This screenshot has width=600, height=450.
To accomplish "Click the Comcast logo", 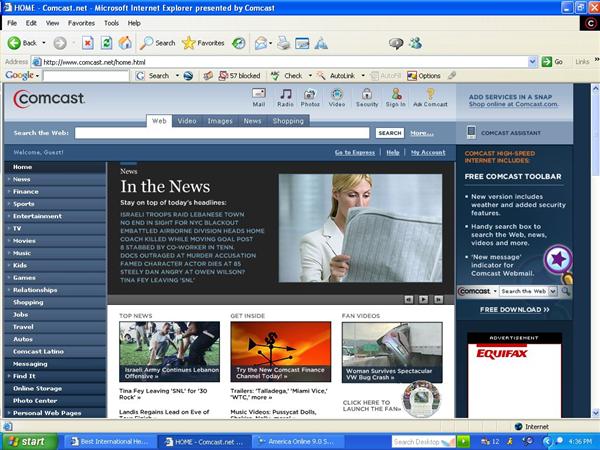I will pos(49,99).
